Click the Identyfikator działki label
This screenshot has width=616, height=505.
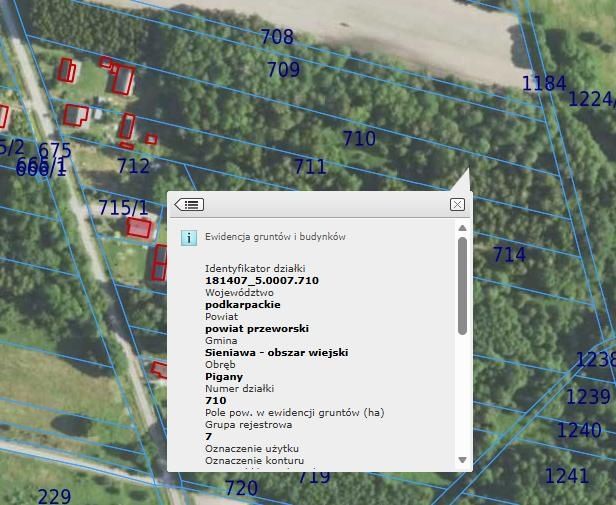[x=255, y=269]
